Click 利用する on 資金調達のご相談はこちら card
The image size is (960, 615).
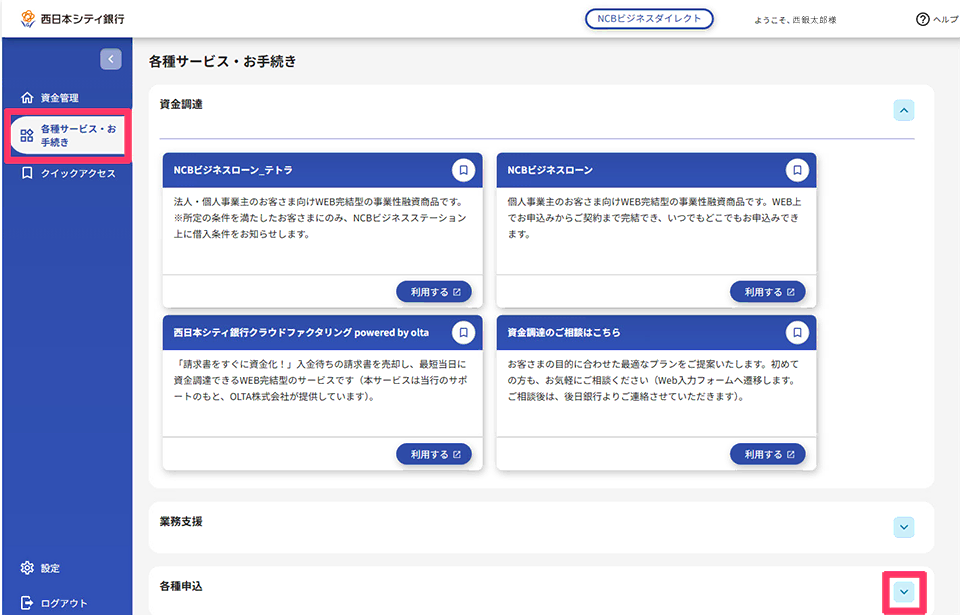click(768, 454)
